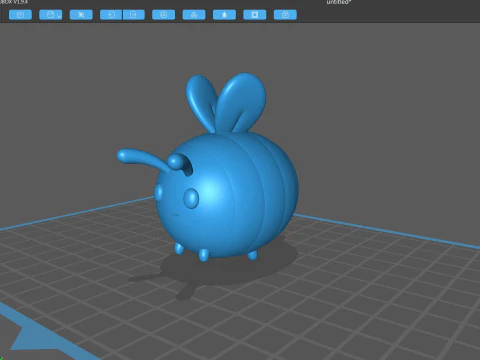Click the third toolbar button, screenshot icon
Viewport: 480px width, 360px height.
coord(81,15)
